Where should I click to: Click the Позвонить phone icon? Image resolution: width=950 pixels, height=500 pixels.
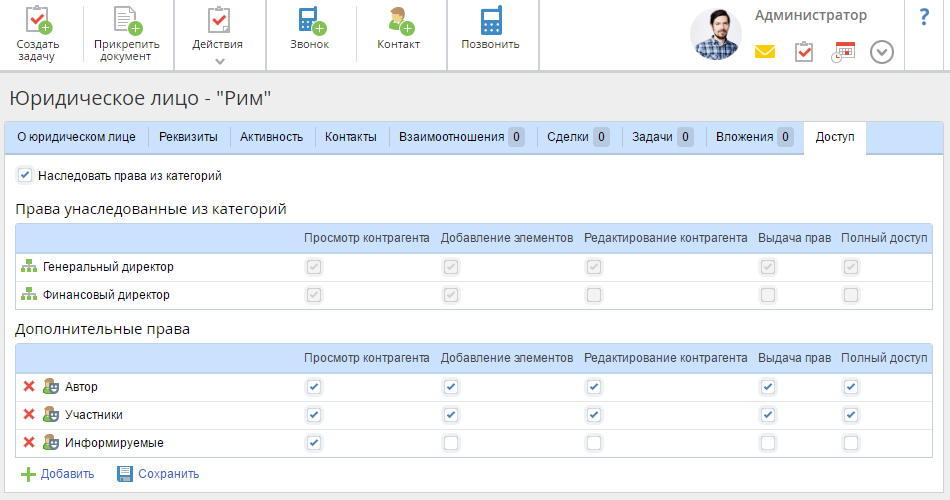tap(490, 21)
